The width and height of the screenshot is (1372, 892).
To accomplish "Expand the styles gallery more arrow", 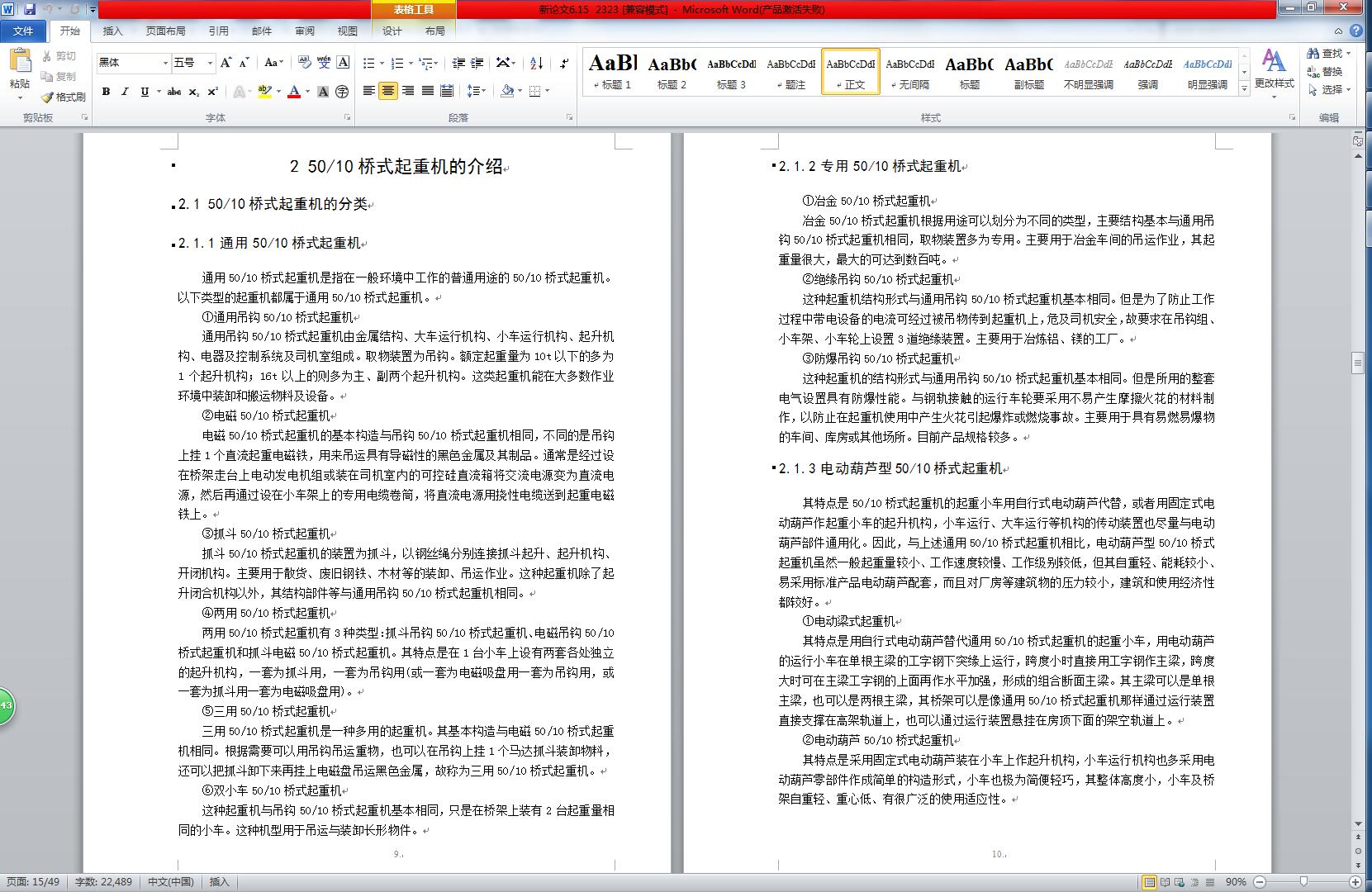I will click(x=1244, y=88).
